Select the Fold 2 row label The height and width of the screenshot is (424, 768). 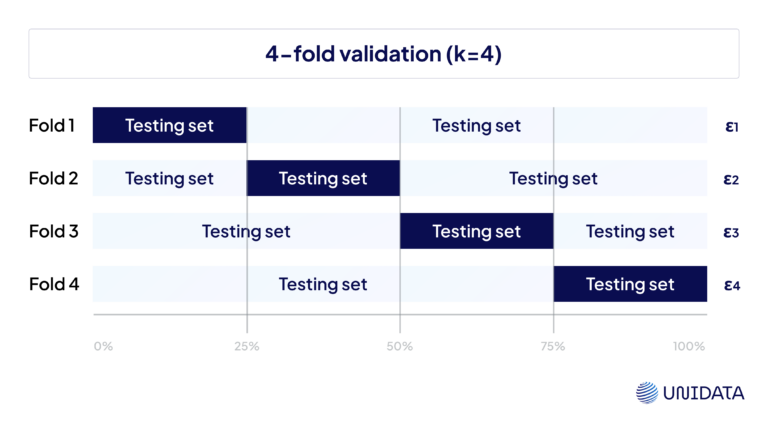(53, 179)
